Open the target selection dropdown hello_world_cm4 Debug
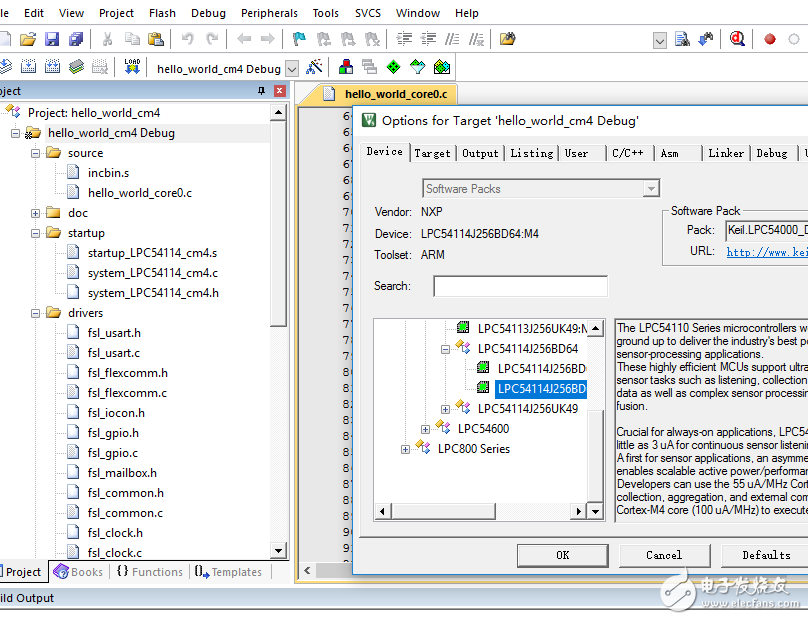Viewport: 808px width, 620px height. pos(292,69)
